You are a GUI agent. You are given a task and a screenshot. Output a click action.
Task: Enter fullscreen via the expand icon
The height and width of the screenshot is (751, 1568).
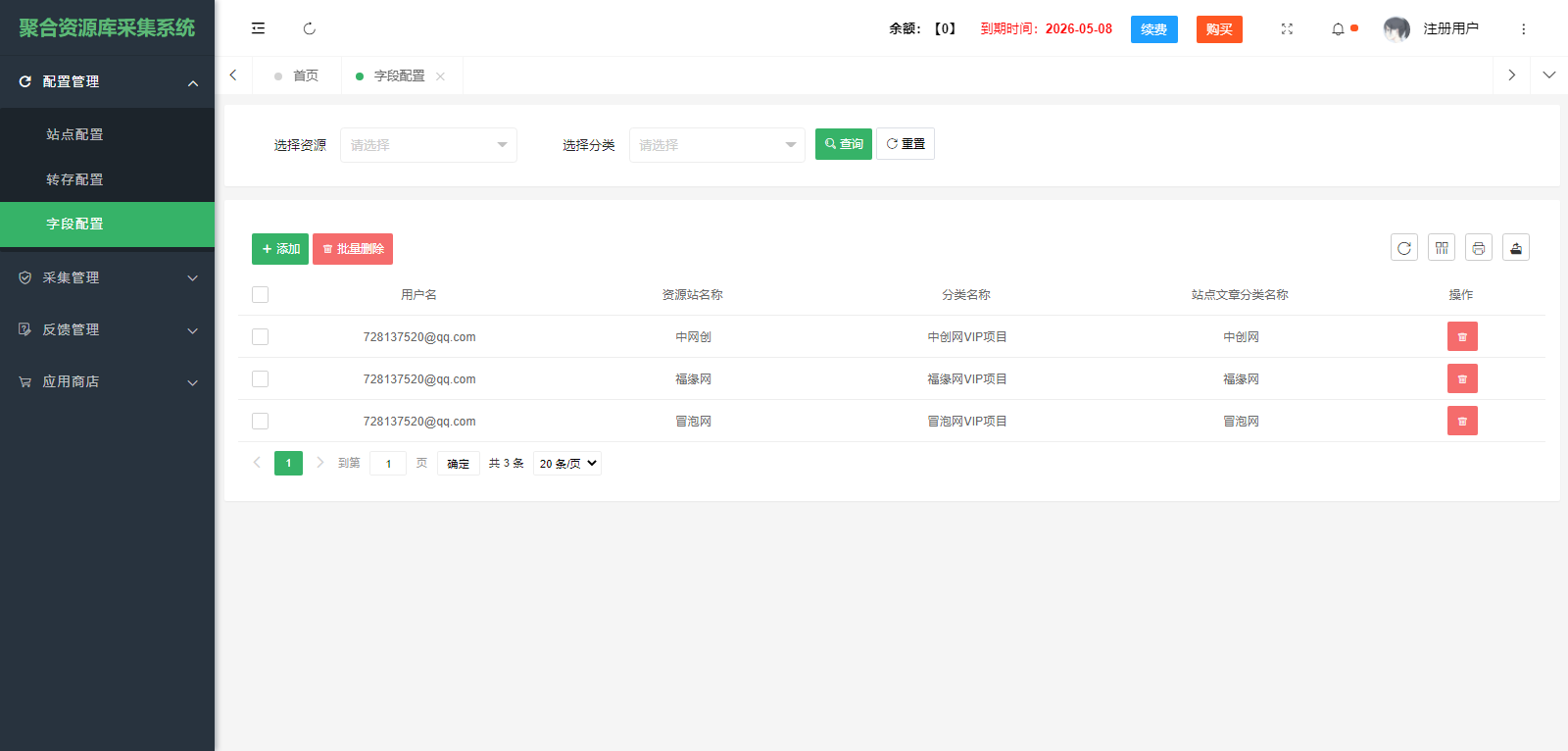1287,29
